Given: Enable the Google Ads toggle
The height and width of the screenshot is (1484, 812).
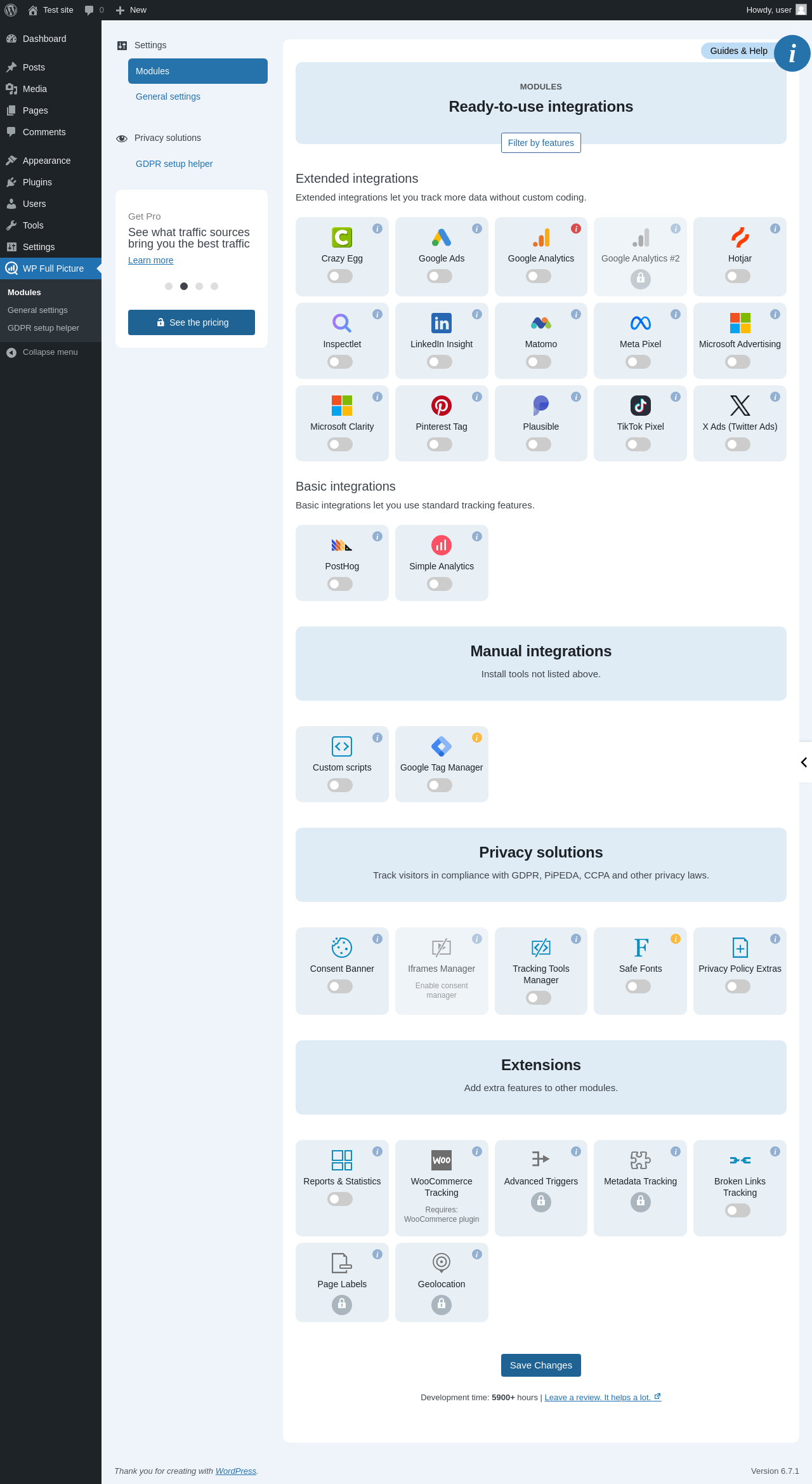Looking at the screenshot, I should pos(440,276).
